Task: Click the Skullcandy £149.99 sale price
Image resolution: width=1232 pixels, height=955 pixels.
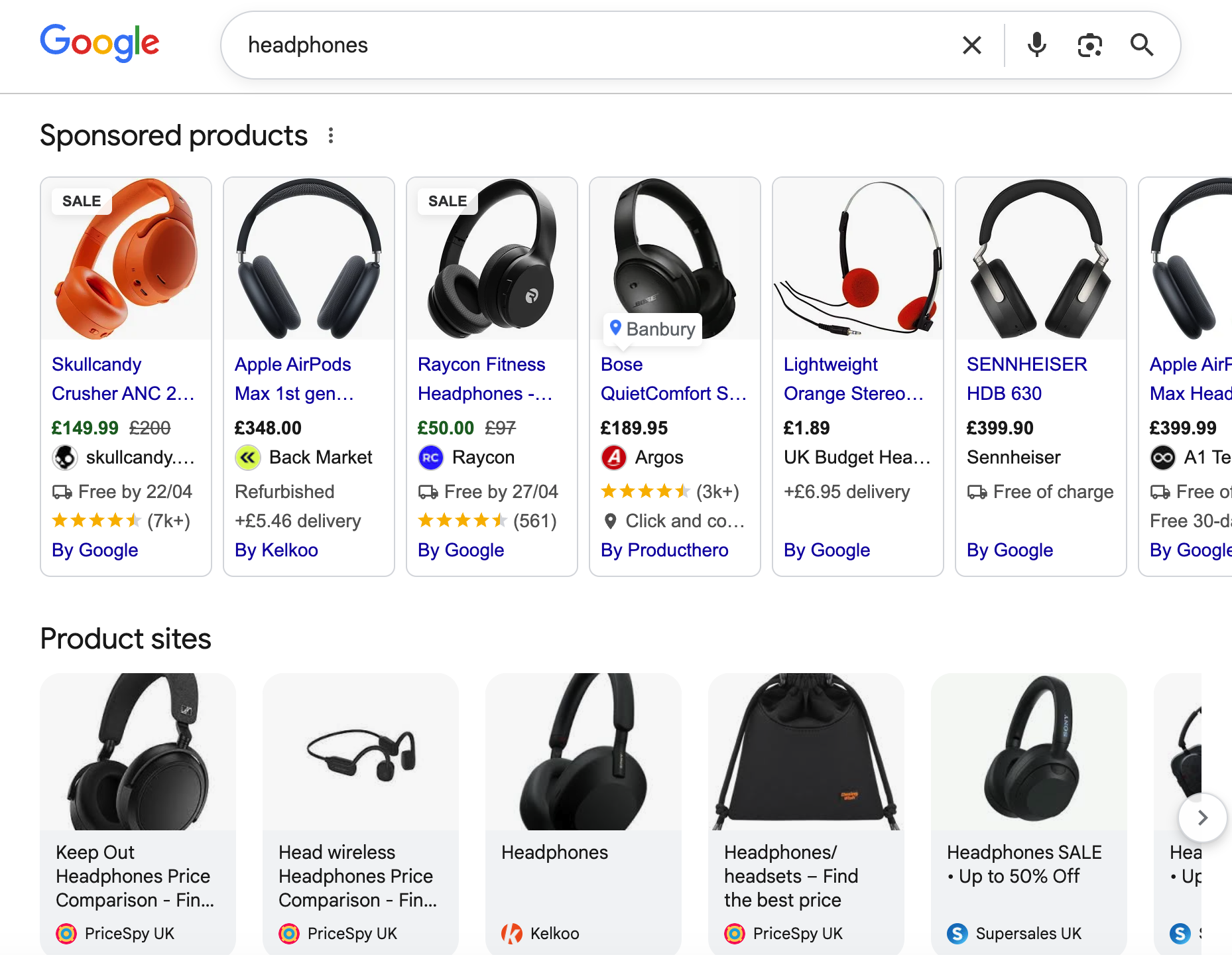Action: (x=85, y=428)
